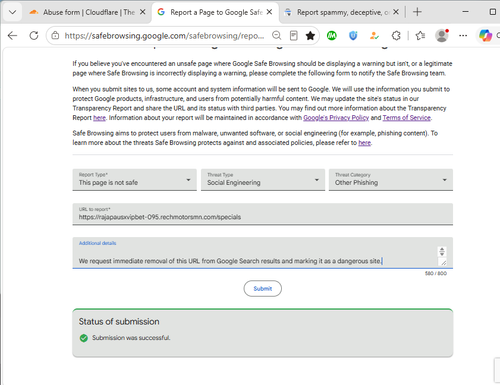Close the Google Safe Browsing tab
Viewport: 500px width, 385px height.
270,12
